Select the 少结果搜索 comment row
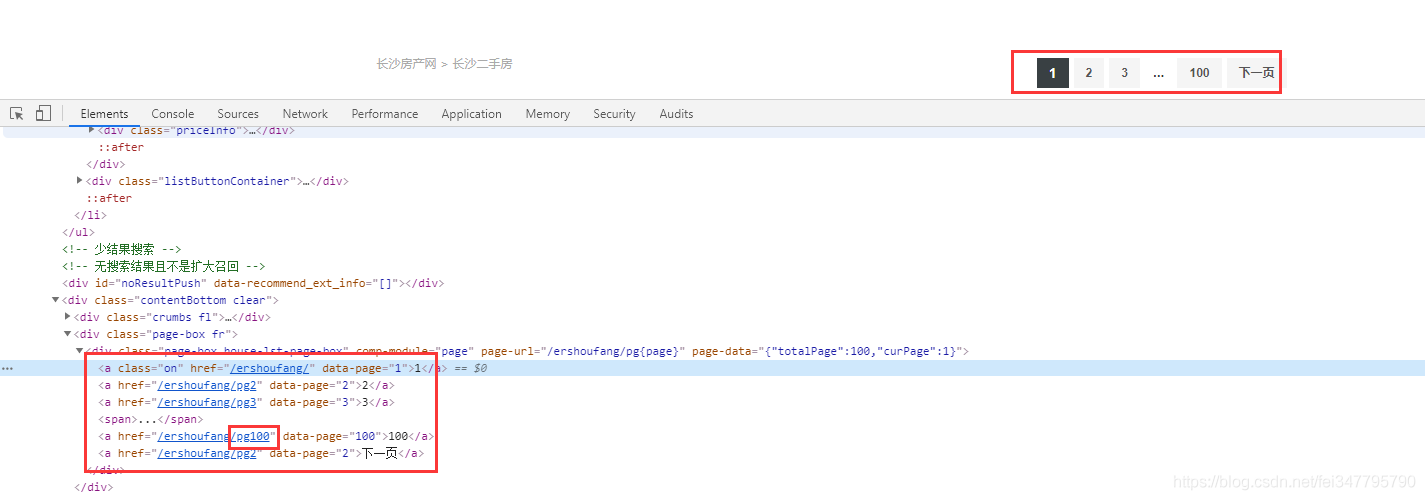The image size is (1425, 500). (121, 249)
